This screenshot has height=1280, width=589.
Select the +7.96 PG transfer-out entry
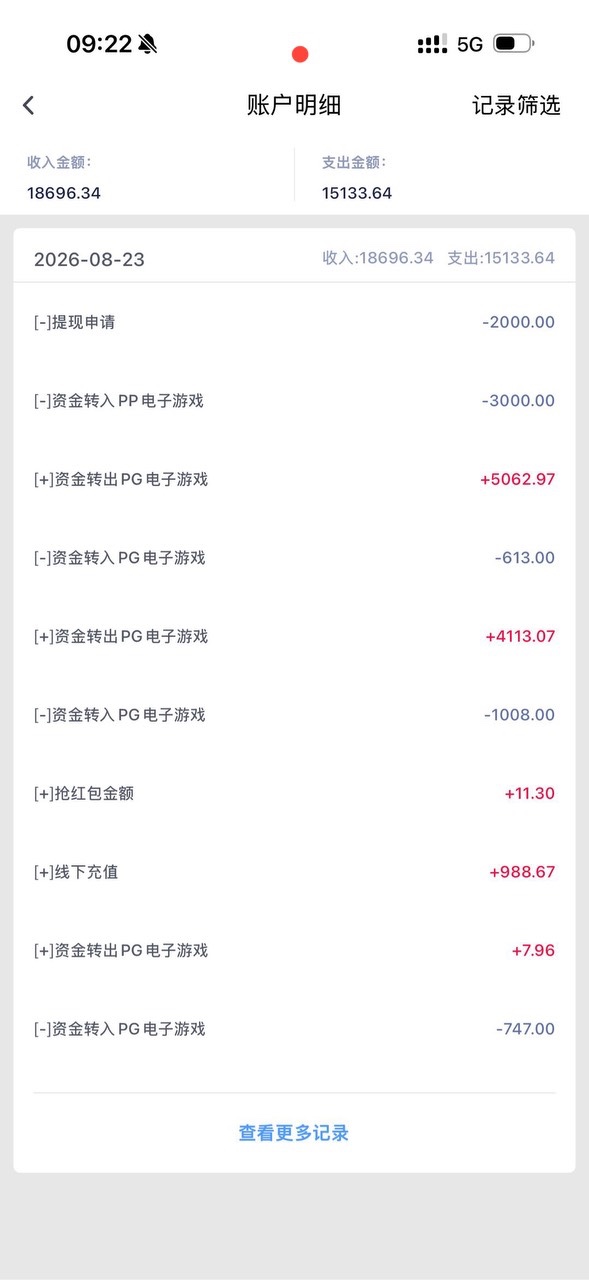[294, 950]
